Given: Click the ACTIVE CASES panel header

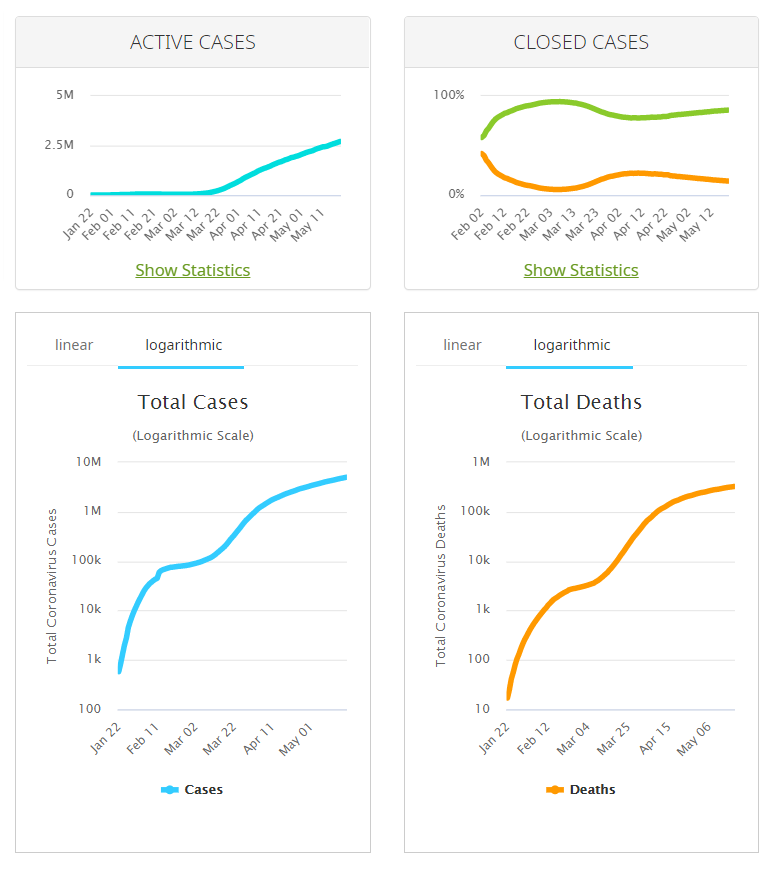Looking at the screenshot, I should [193, 42].
